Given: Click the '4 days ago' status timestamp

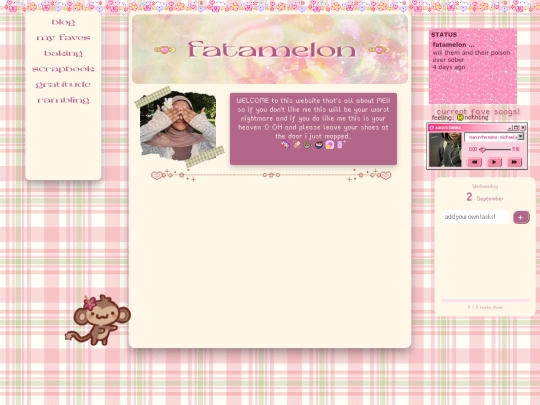Looking at the screenshot, I should point(449,67).
